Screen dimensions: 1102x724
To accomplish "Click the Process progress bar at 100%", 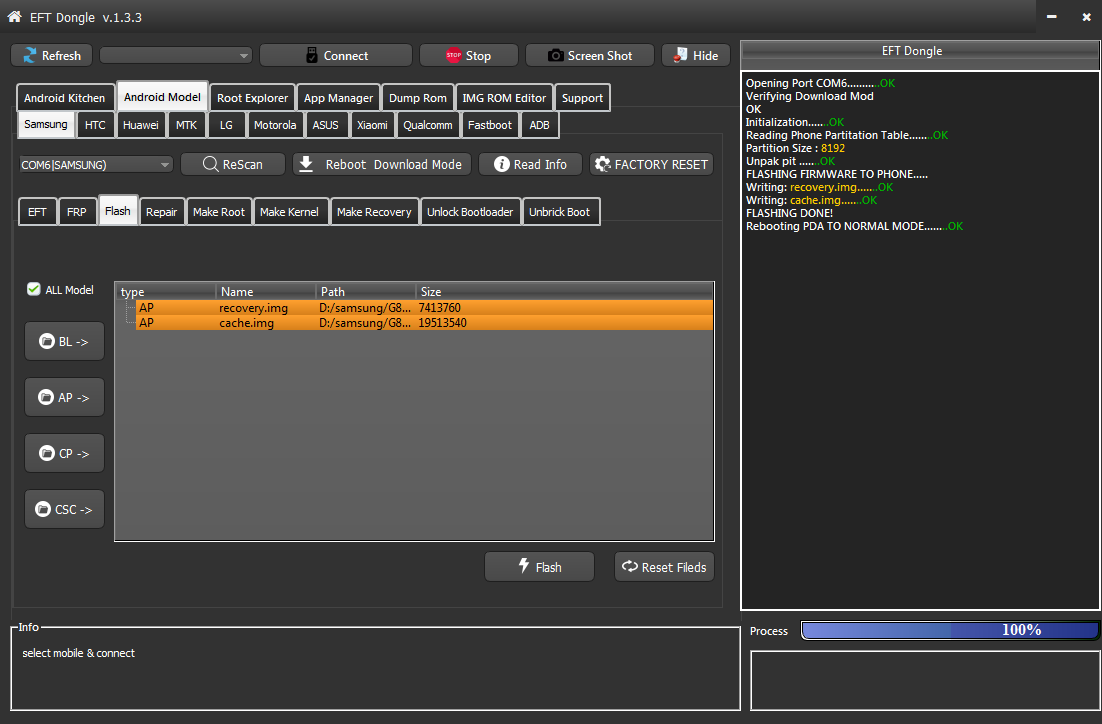I will (x=949, y=630).
